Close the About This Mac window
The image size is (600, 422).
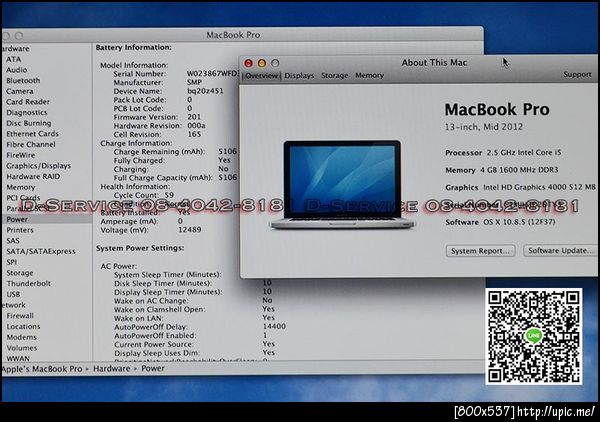pyautogui.click(x=248, y=63)
